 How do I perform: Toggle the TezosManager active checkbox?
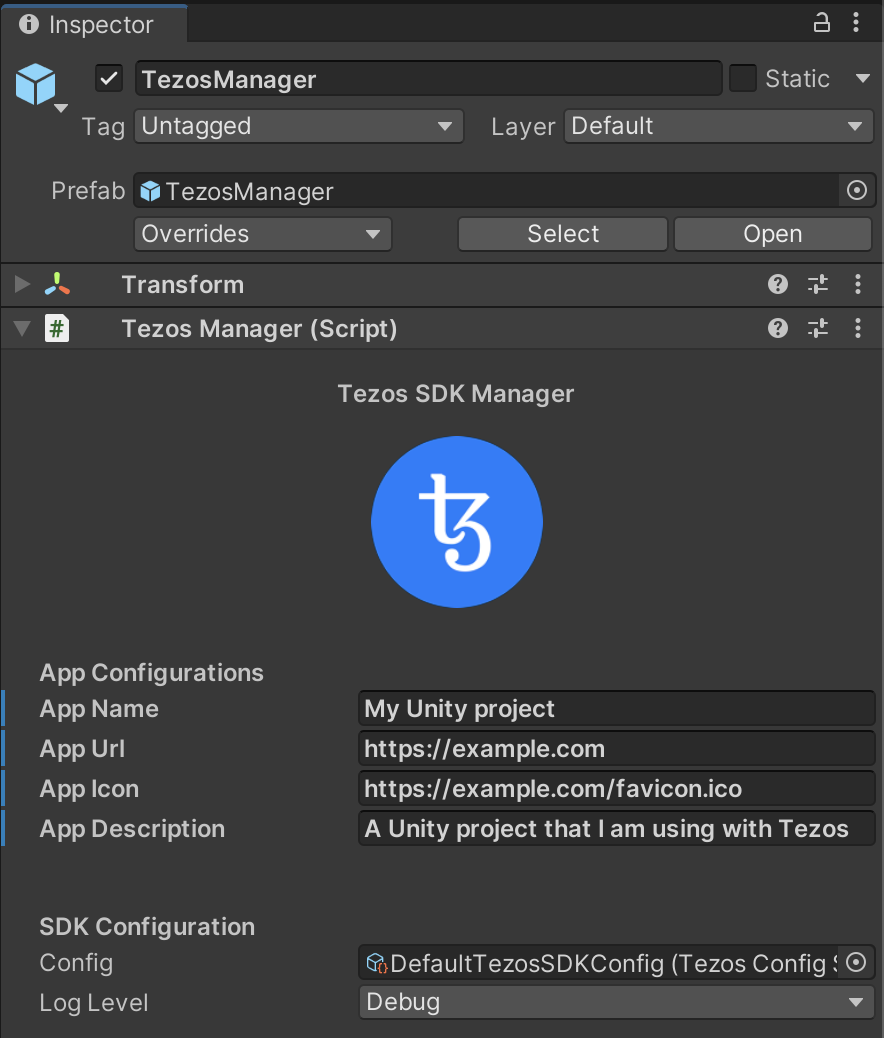[109, 78]
